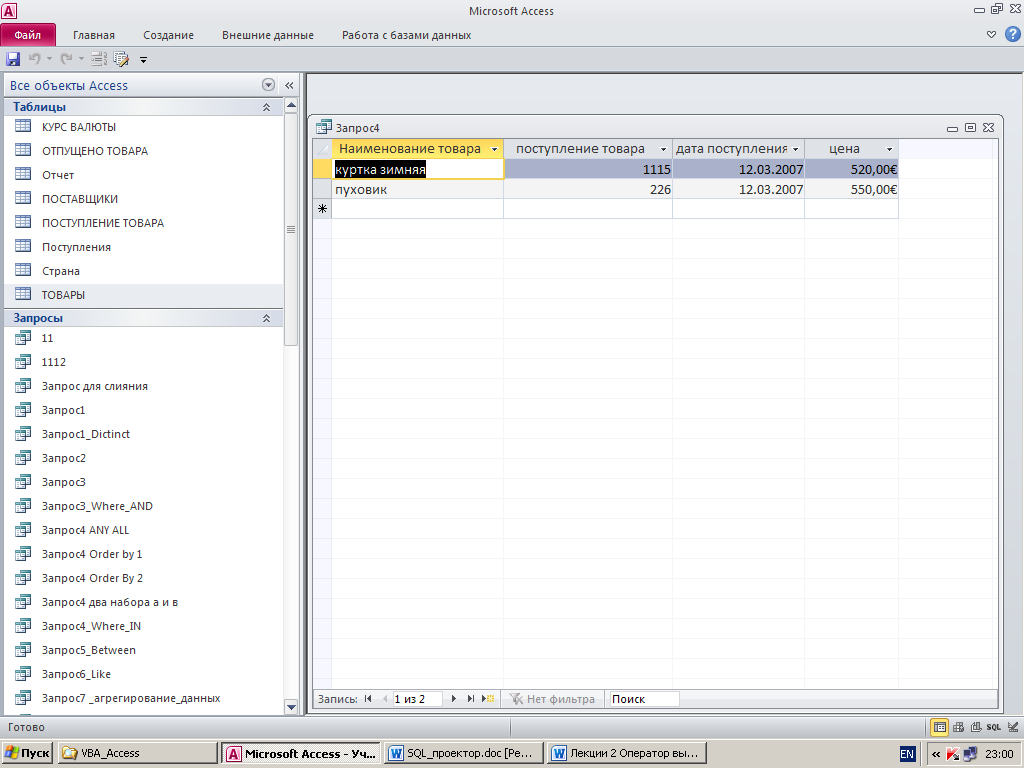Click the Undo arrow in quick access toolbar
The height and width of the screenshot is (768, 1024).
click(x=34, y=59)
